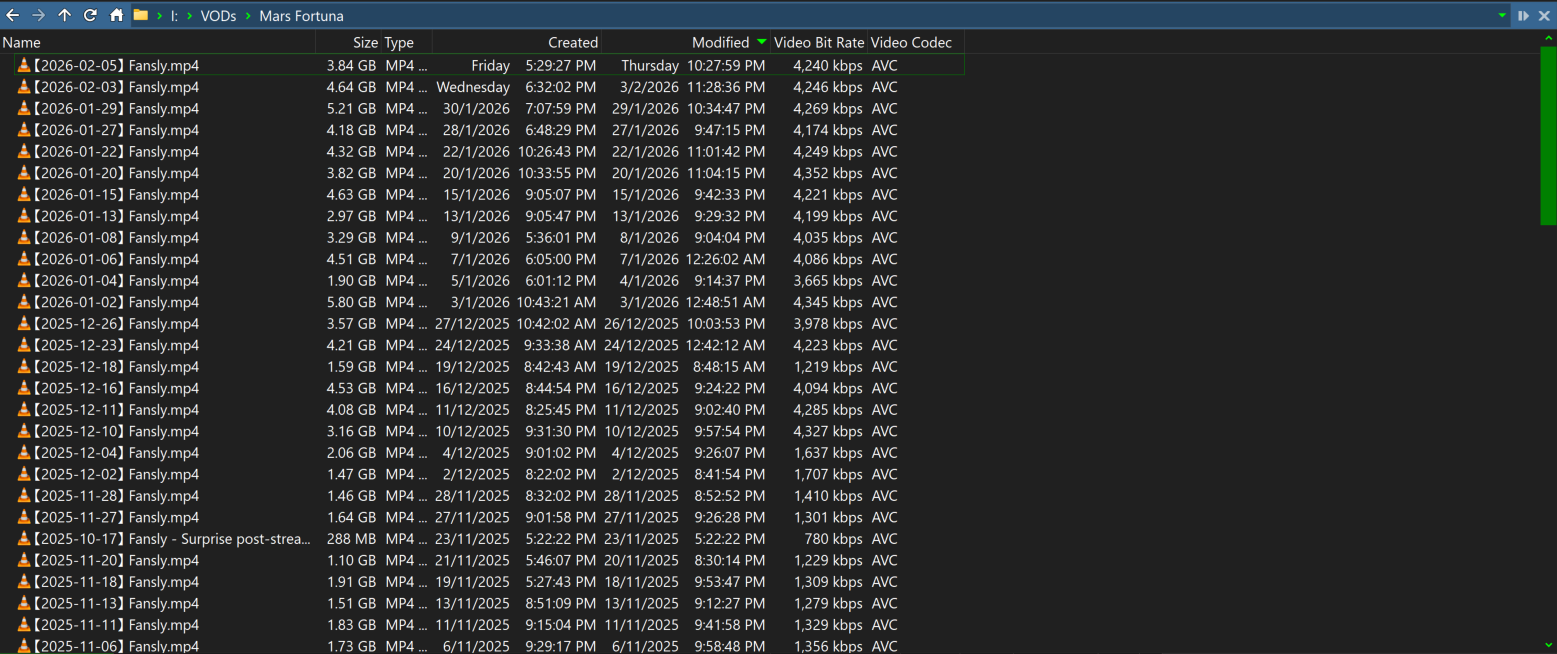The width and height of the screenshot is (1557, 654).
Task: Click VLC icon of 【2026-02-05】Fansly.mp4
Action: coord(24,65)
